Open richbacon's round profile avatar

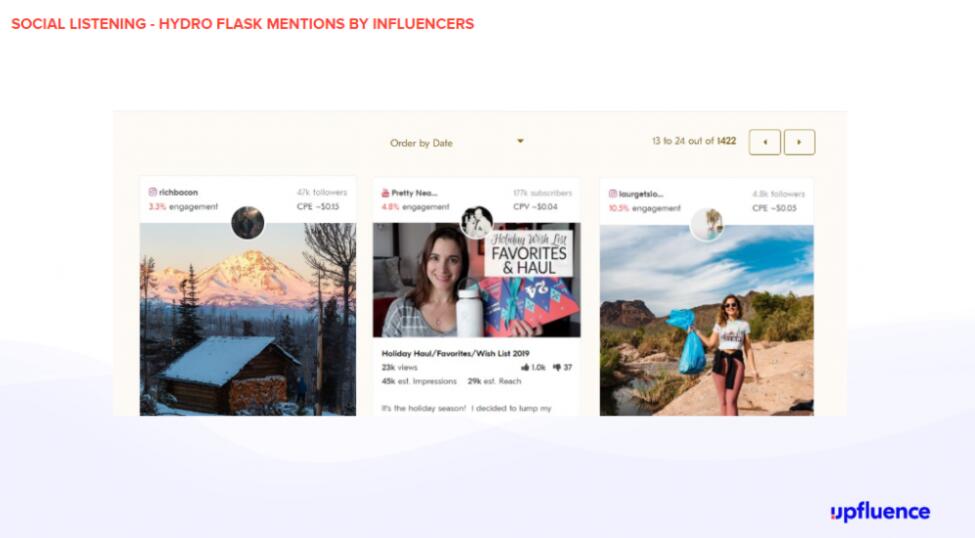click(x=247, y=223)
